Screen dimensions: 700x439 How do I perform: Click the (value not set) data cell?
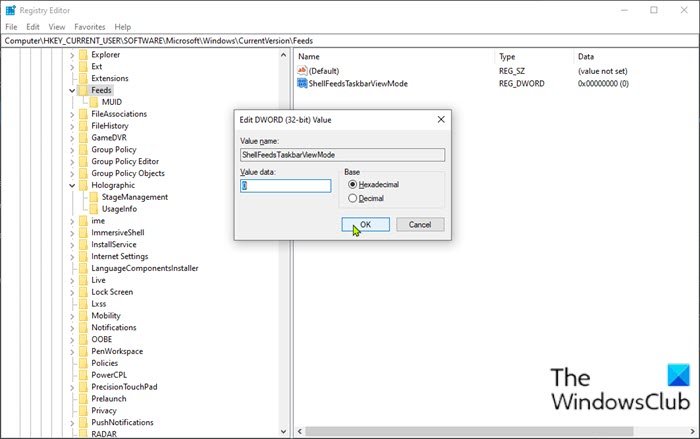[603, 71]
